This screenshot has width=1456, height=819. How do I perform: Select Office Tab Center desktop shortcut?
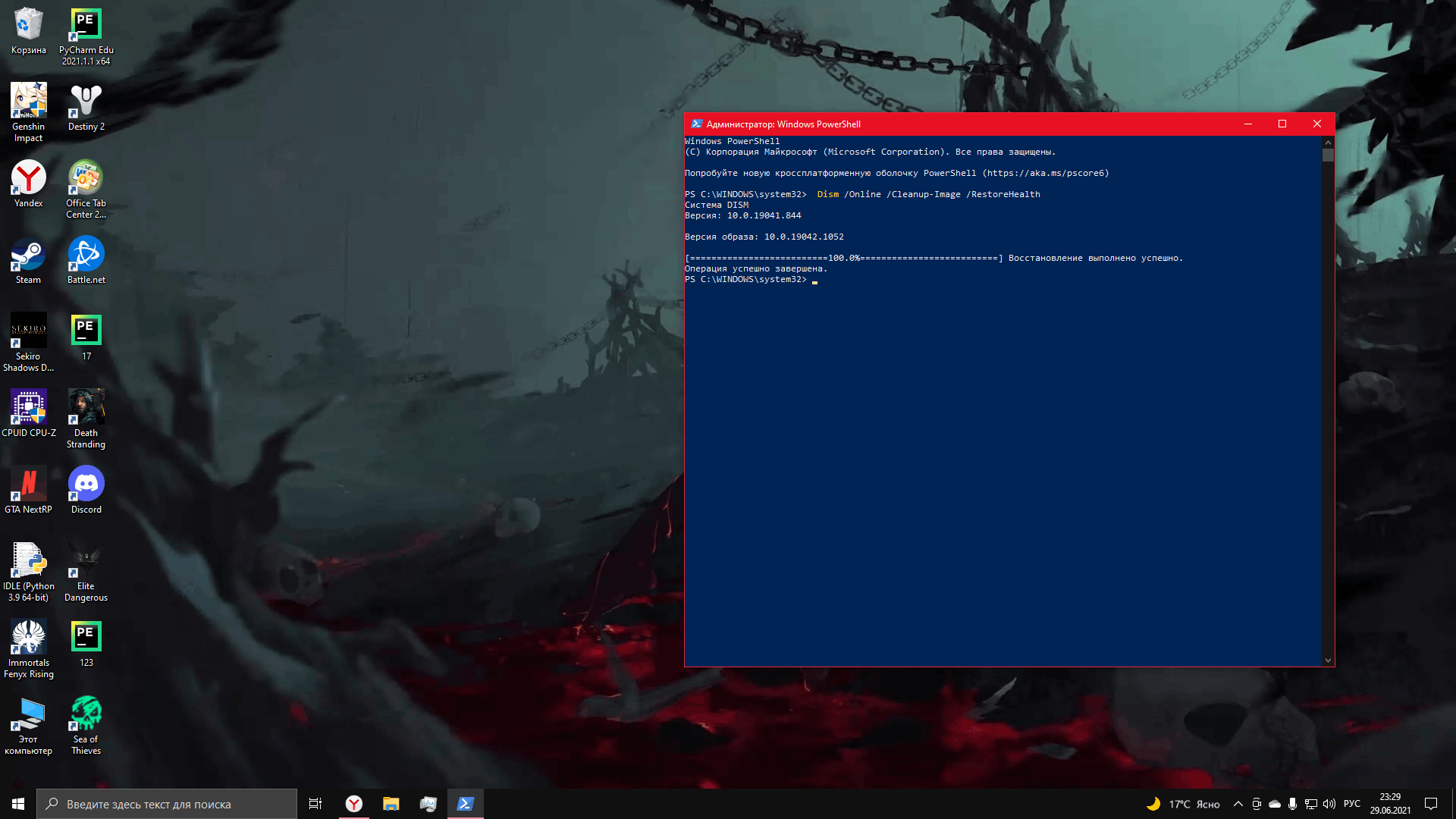click(x=86, y=190)
